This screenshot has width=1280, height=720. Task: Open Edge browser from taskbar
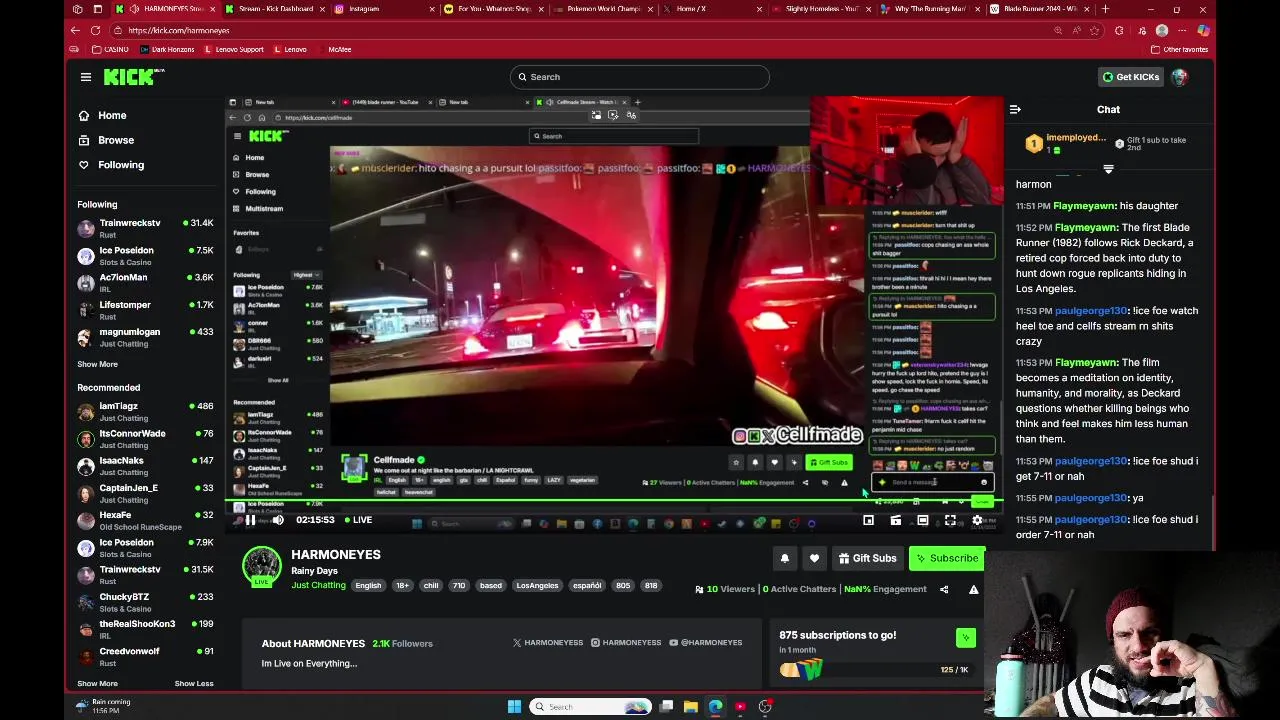[x=716, y=707]
